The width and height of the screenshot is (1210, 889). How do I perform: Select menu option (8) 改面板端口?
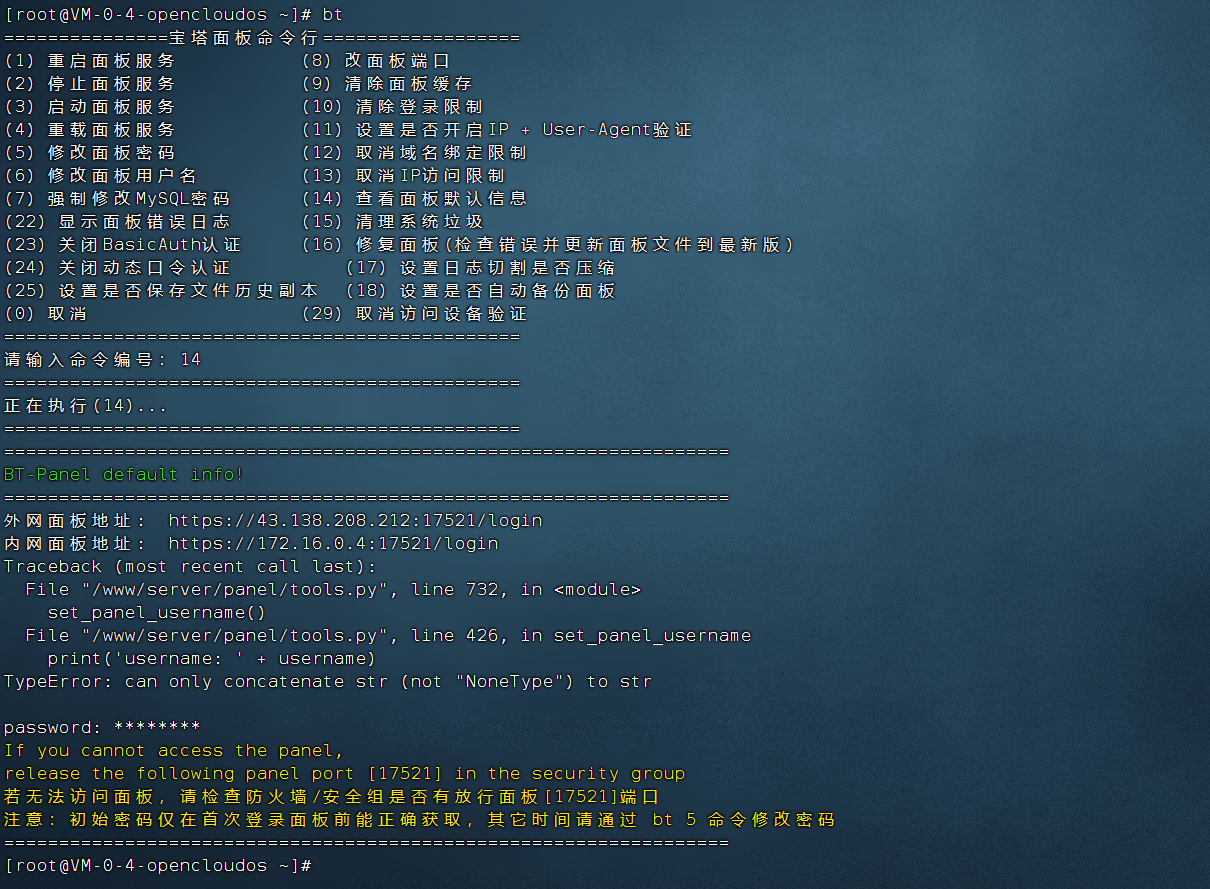point(376,61)
